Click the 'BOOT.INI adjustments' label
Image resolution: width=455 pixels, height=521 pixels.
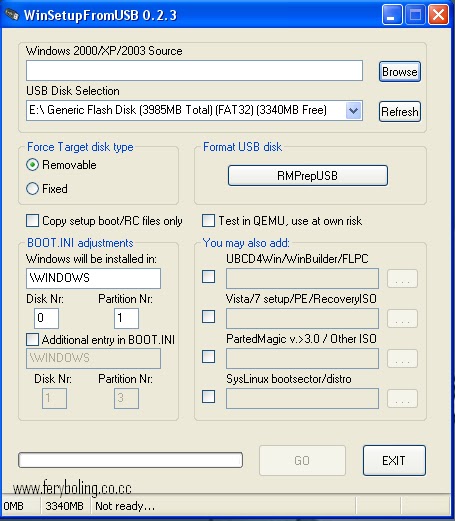click(80, 243)
